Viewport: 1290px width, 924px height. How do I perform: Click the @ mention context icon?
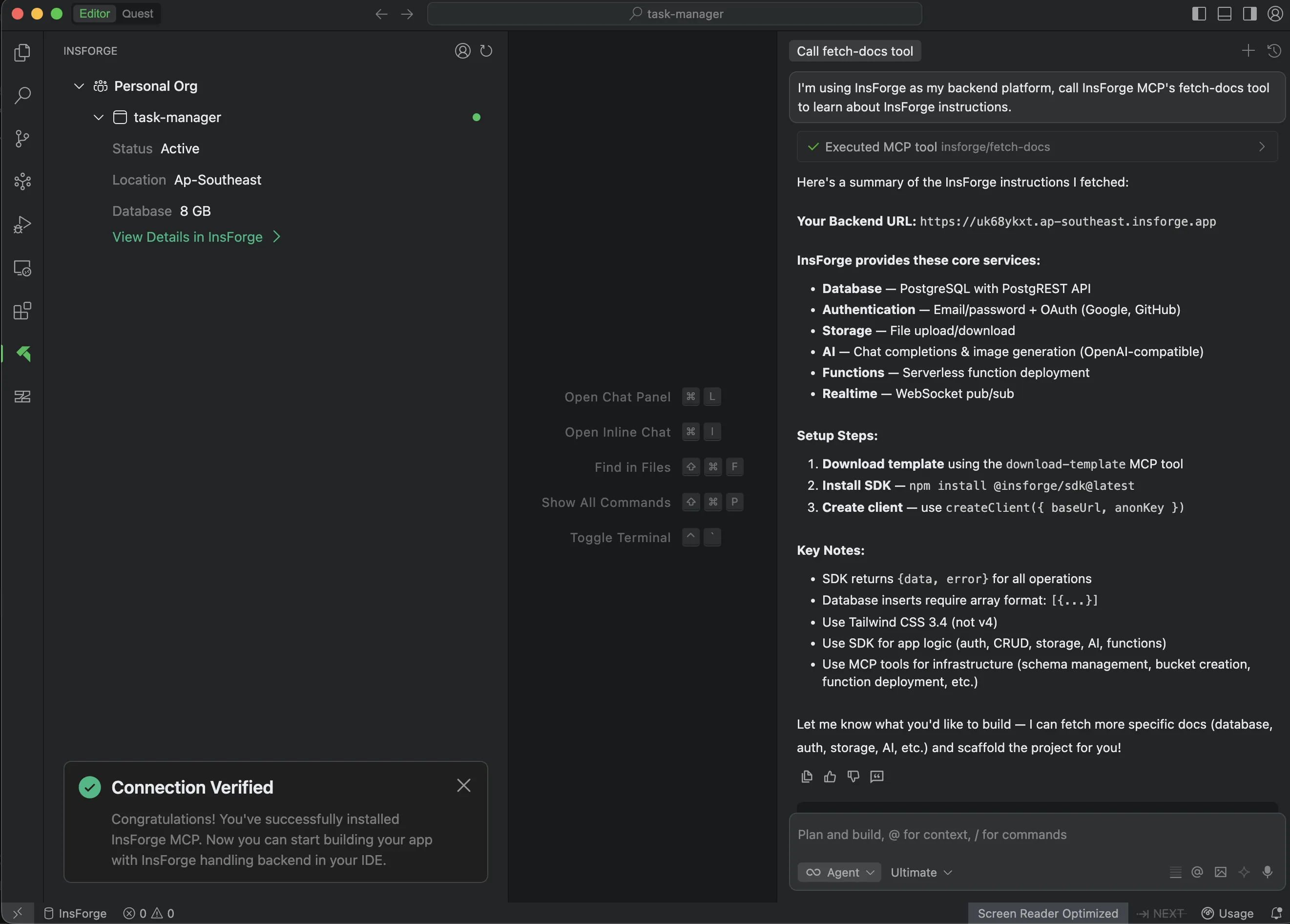tap(1197, 872)
